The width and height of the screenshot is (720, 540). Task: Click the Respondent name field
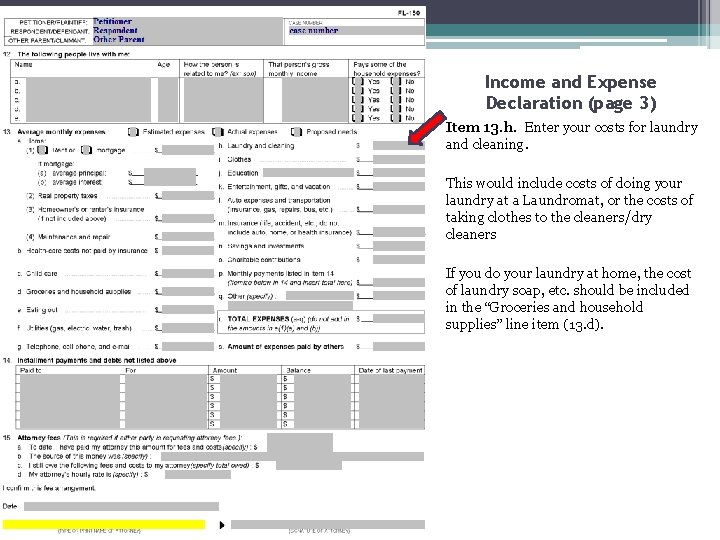(x=187, y=31)
